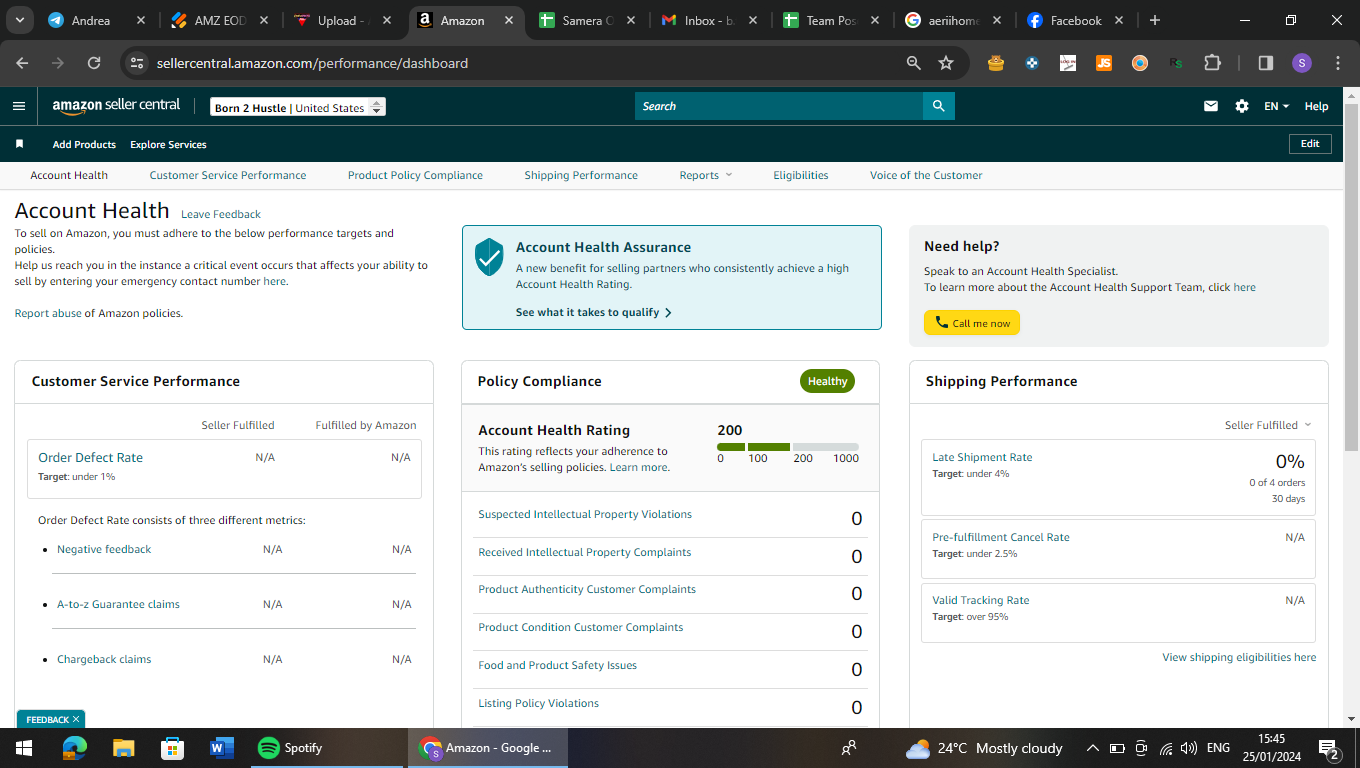Select the Voice of the Customer tab
The height and width of the screenshot is (768, 1360).
pyautogui.click(x=926, y=175)
